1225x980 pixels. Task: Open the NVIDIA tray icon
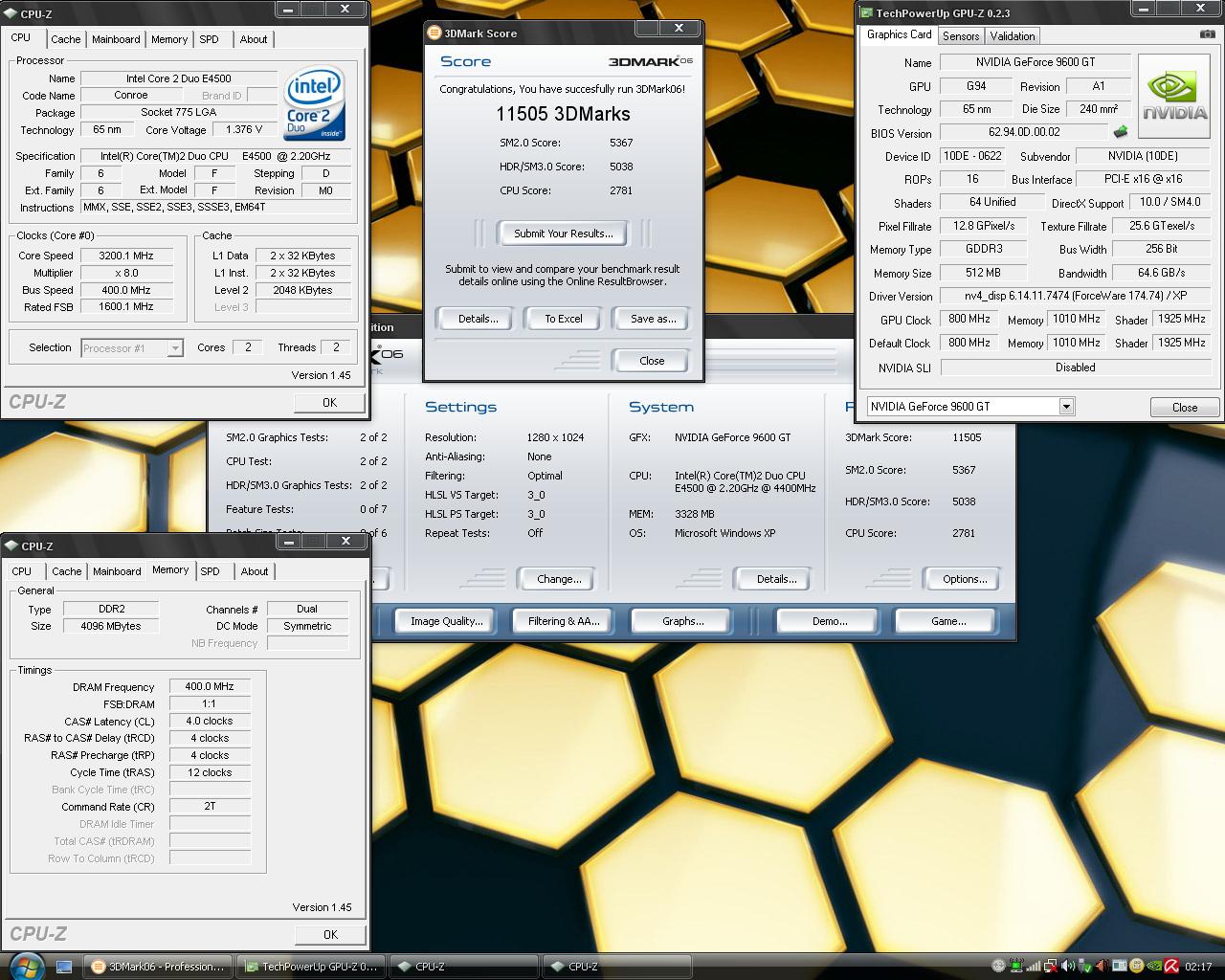(1154, 967)
